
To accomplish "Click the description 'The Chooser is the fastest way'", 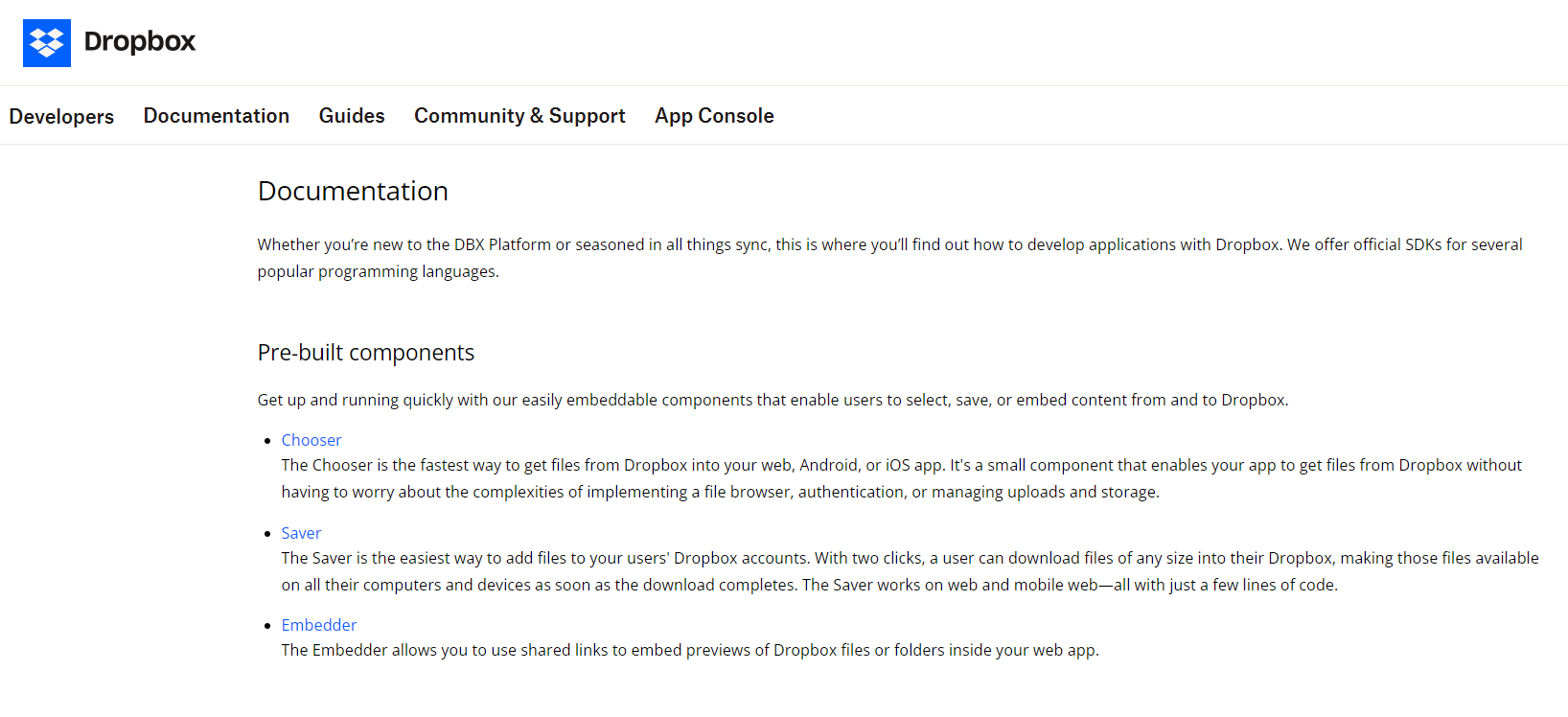I will (x=901, y=478).
